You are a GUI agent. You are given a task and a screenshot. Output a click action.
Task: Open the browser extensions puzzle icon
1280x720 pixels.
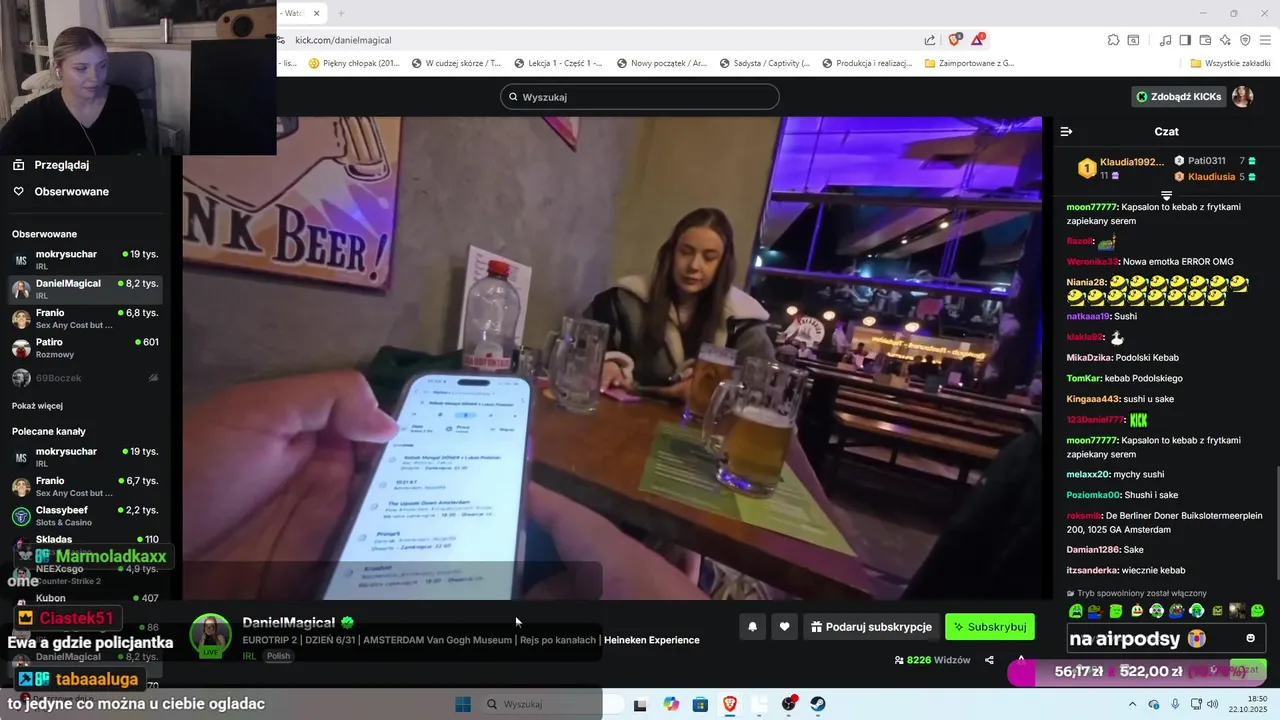1113,40
